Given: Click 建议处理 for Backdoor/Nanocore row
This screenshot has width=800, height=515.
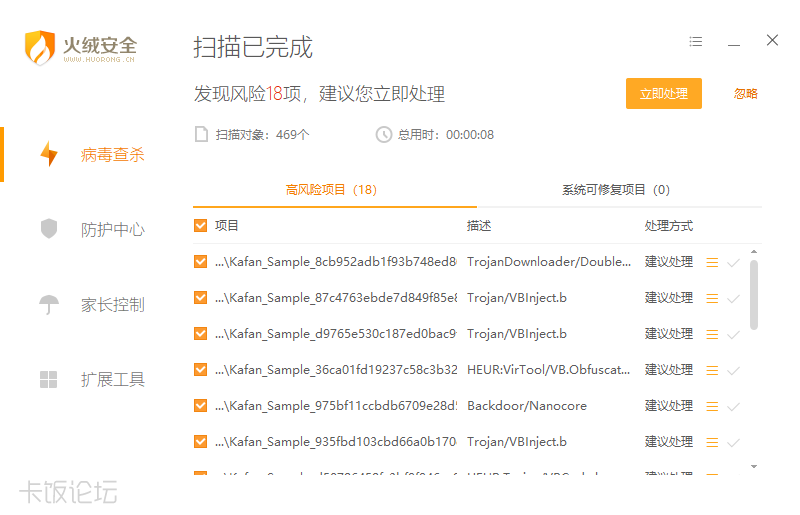Looking at the screenshot, I should (x=668, y=405).
